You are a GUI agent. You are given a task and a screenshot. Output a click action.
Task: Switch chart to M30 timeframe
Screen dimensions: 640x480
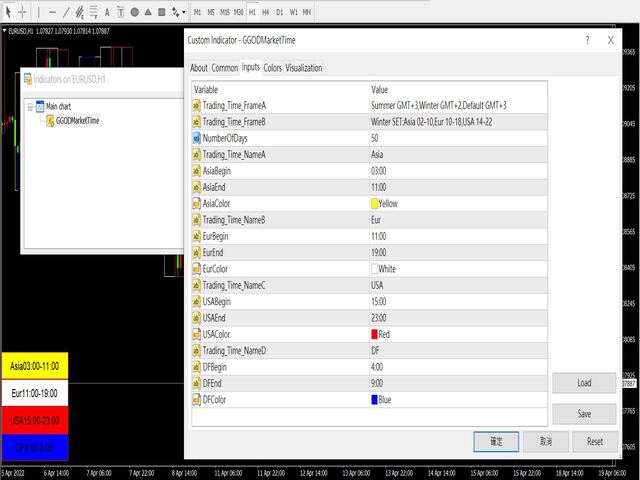(x=239, y=12)
